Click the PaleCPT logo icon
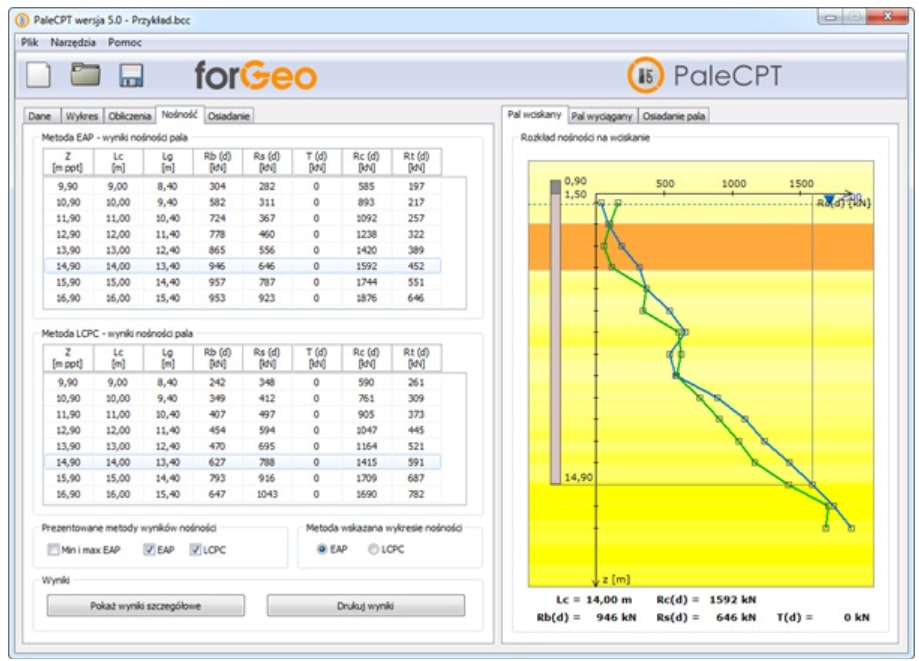Viewport: 919px width, 661px height. point(645,76)
